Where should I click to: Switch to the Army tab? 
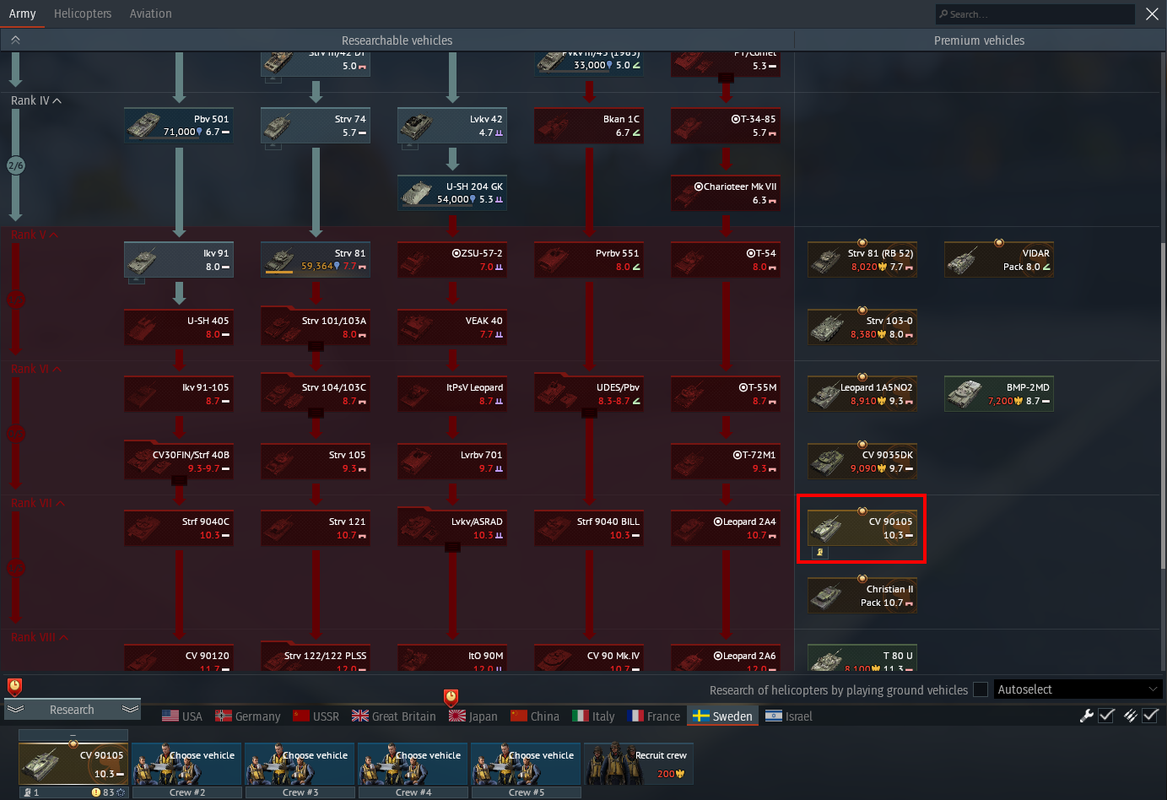tap(22, 13)
